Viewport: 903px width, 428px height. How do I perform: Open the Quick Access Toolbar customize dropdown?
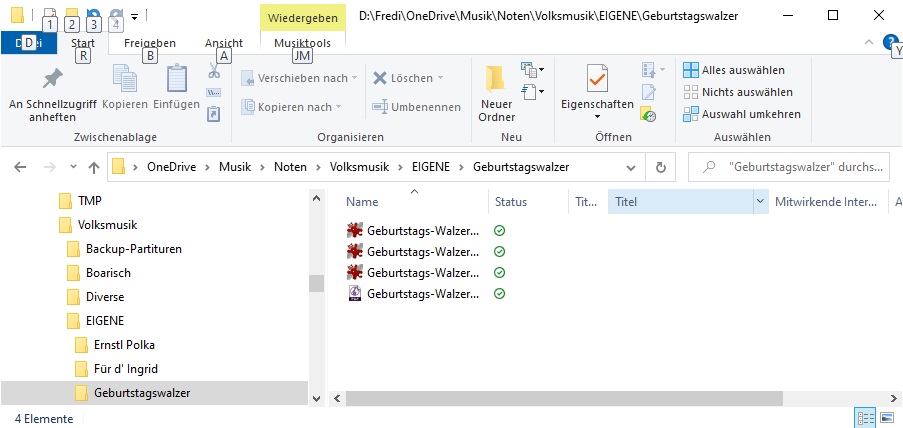click(134, 16)
